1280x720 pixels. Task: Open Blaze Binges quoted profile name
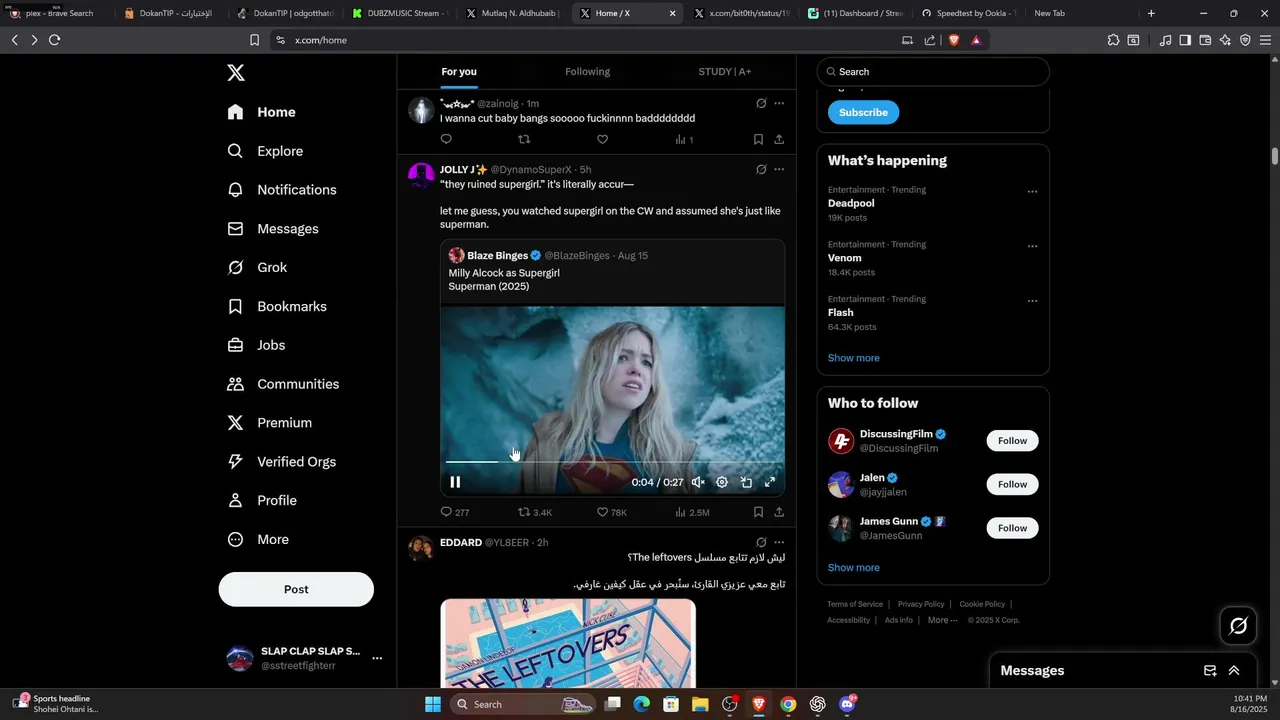coord(497,256)
